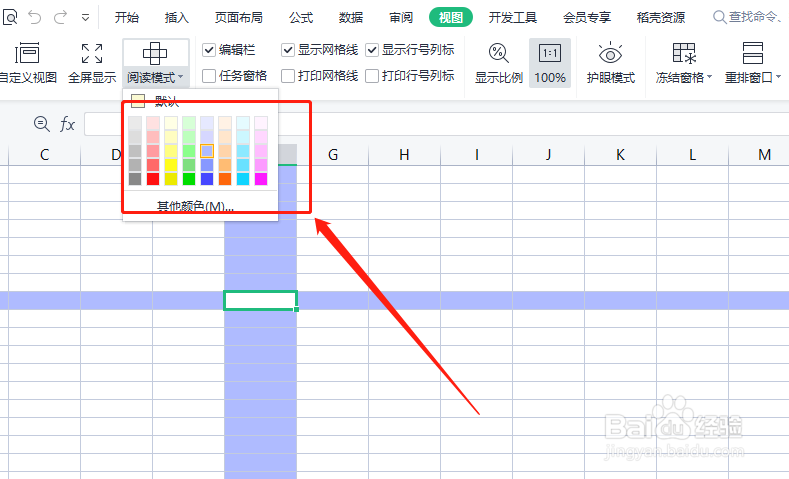The width and height of the screenshot is (789, 479).
Task: Switch to the 公式 tab
Action: point(301,18)
